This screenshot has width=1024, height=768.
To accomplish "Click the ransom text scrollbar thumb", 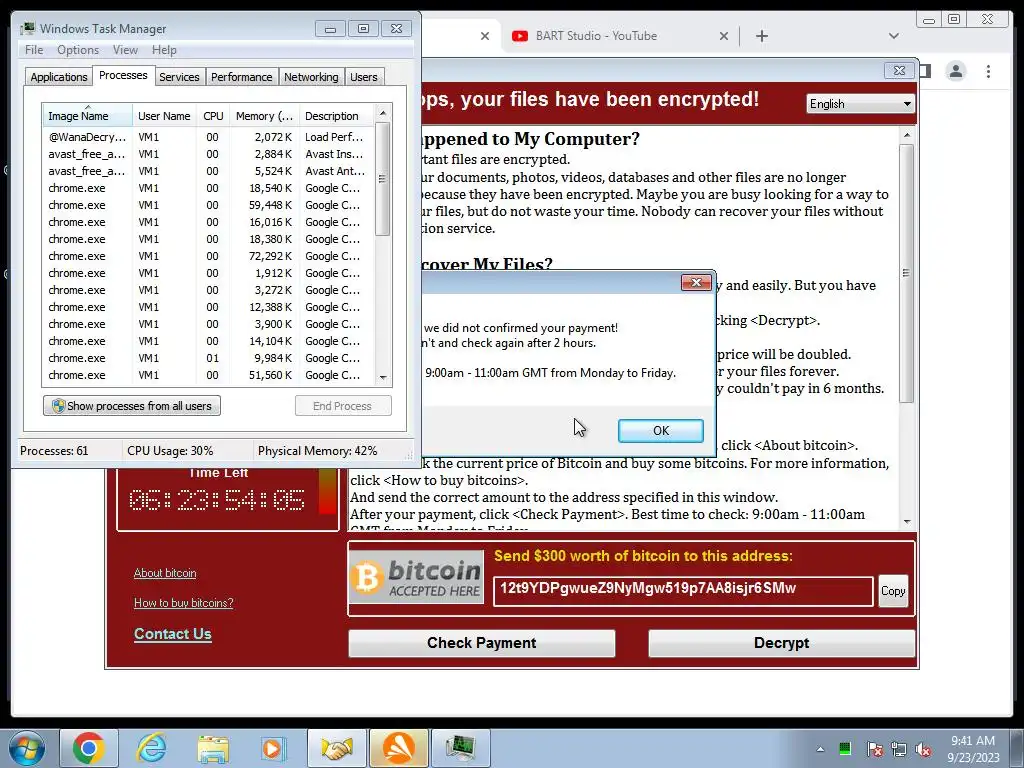I will [x=906, y=273].
